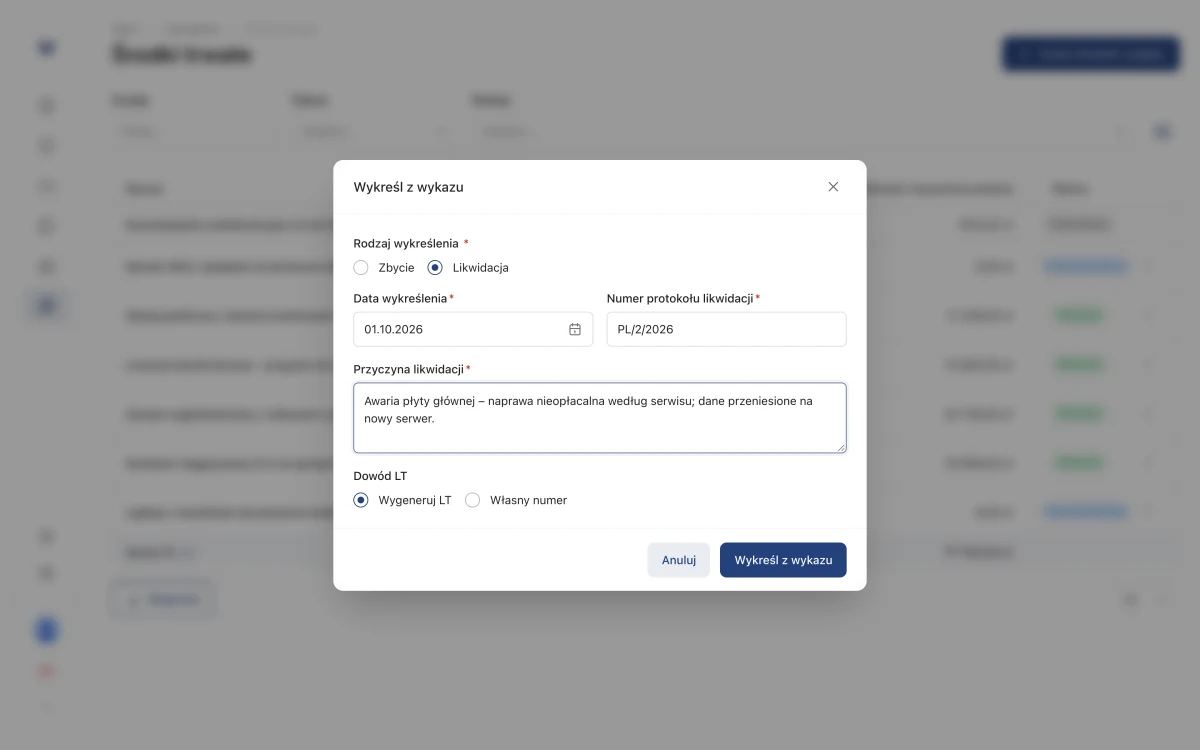This screenshot has height=750, width=1200.
Task: Open the middle blurred filter dropdown
Action: 371,131
